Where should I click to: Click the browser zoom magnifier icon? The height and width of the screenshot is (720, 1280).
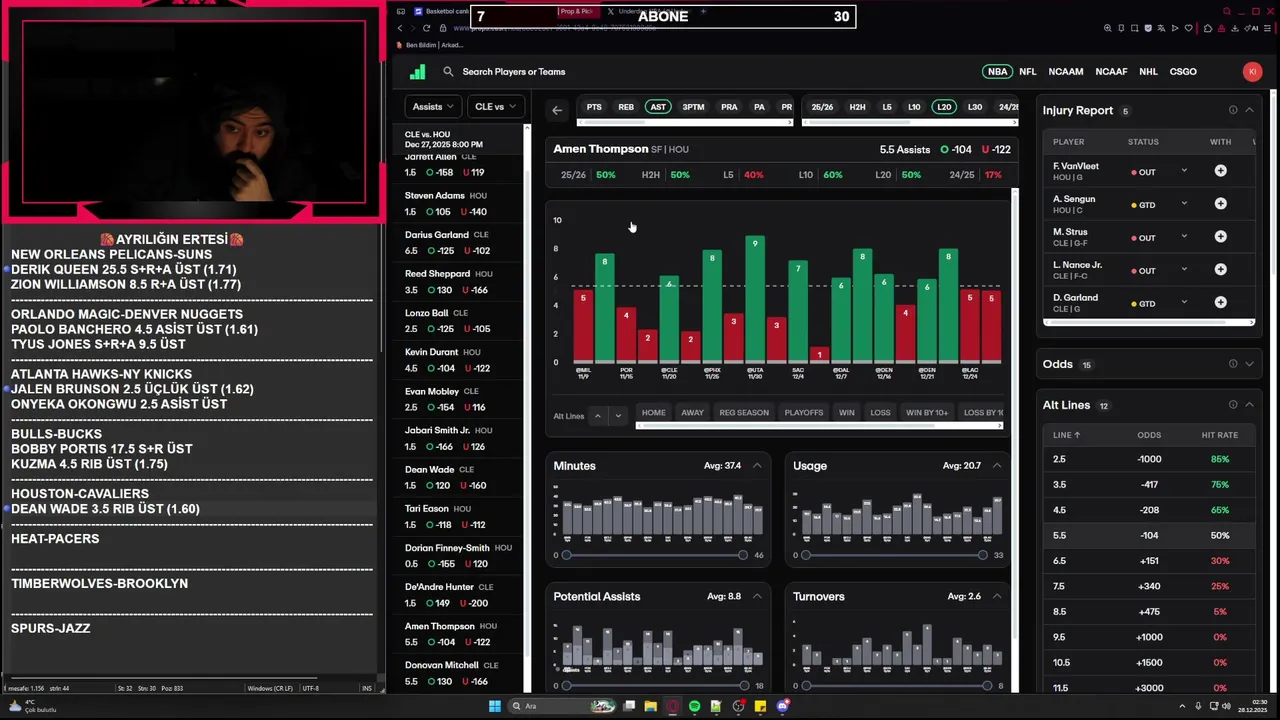(1108, 28)
